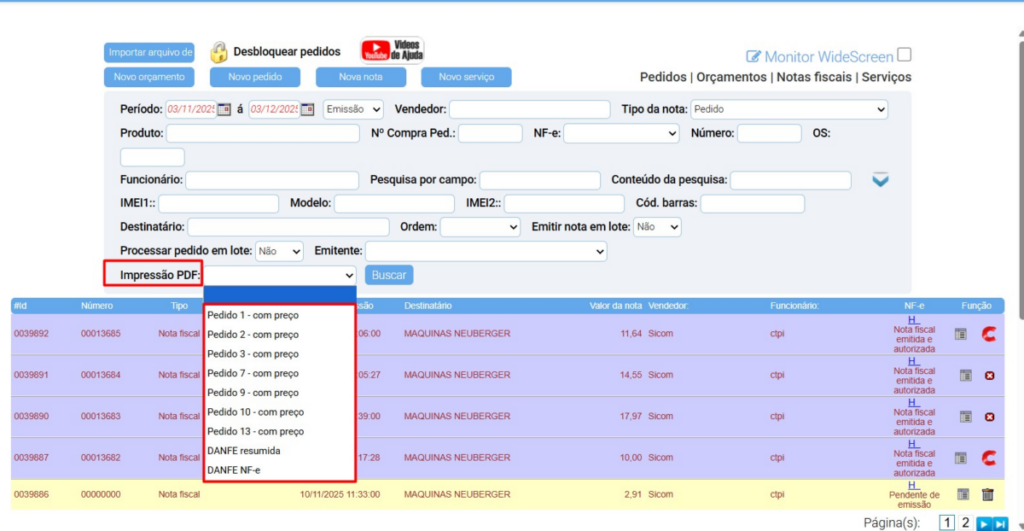Open the Notas fiscais link
Screen dimensions: 1024x531
coord(814,77)
